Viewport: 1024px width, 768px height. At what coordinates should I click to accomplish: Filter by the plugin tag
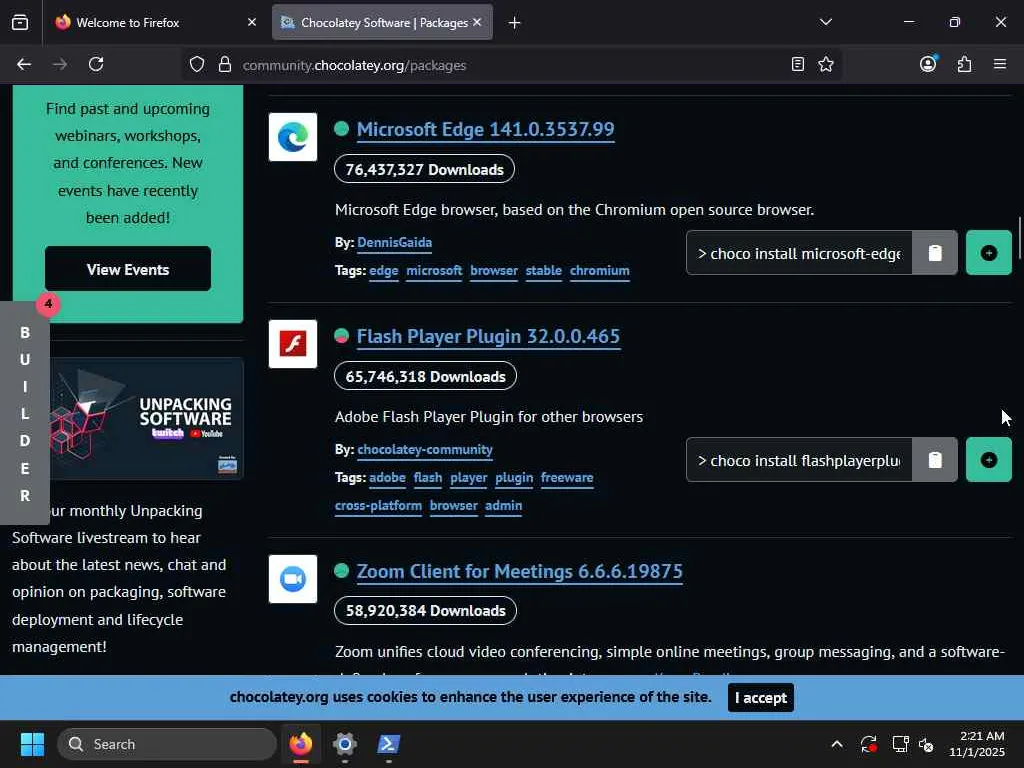[x=514, y=477]
